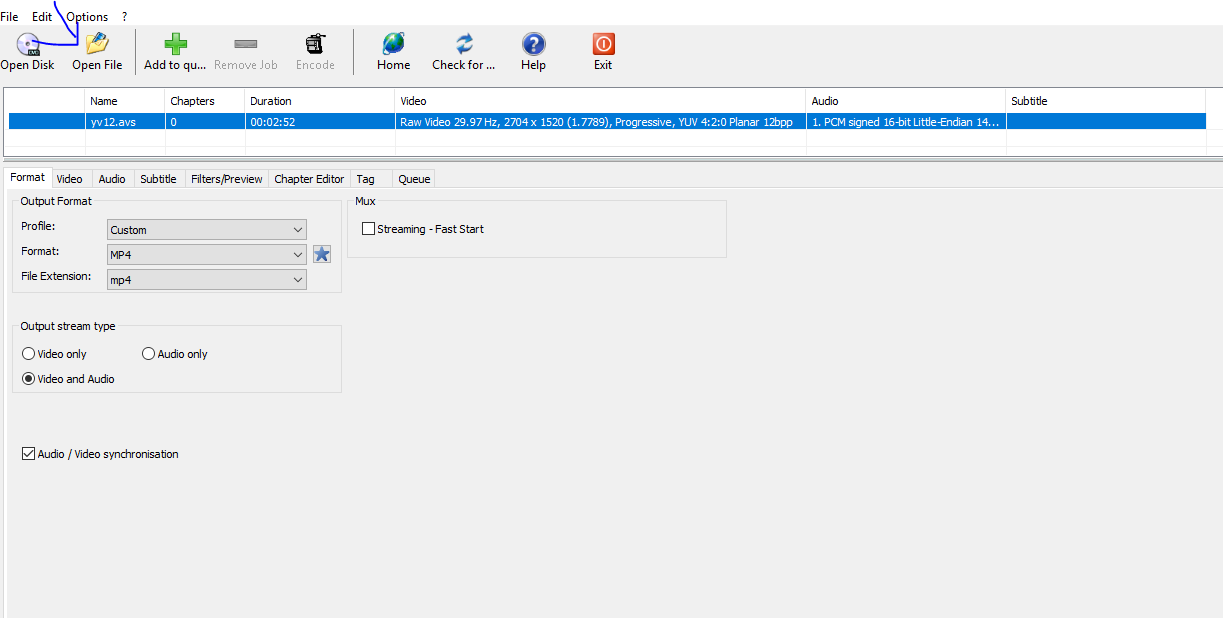This screenshot has height=618, width=1223.
Task: Select the Video and Audio radio button
Action: 28,379
